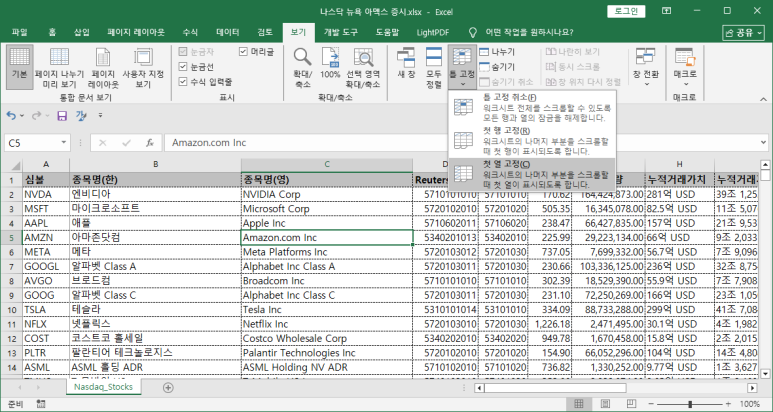Open 창 전환 switch windows
Image resolution: width=773 pixels, height=412 pixels.
click(x=645, y=67)
